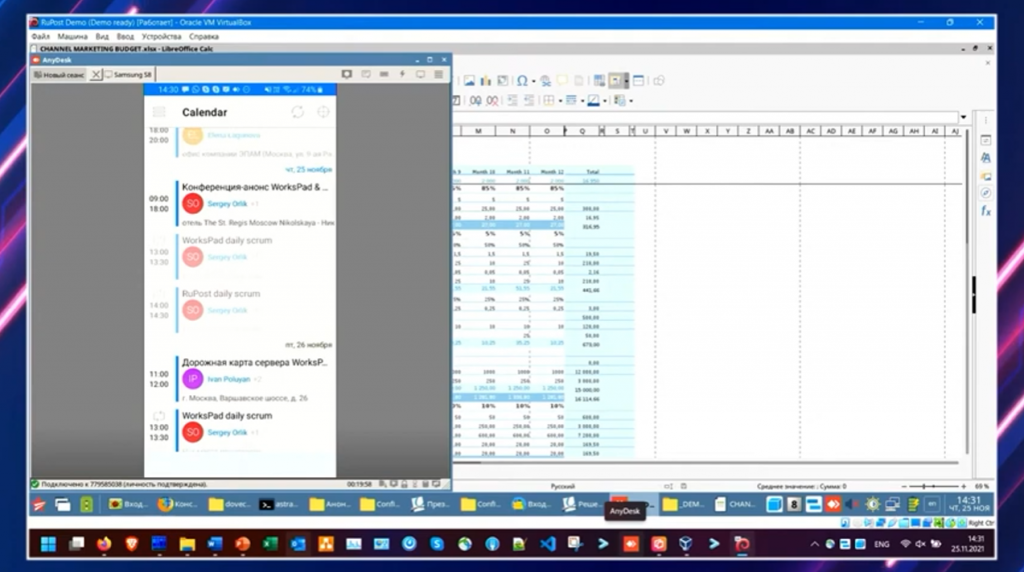
Task: Open the Windows Start button
Action: pos(48,544)
